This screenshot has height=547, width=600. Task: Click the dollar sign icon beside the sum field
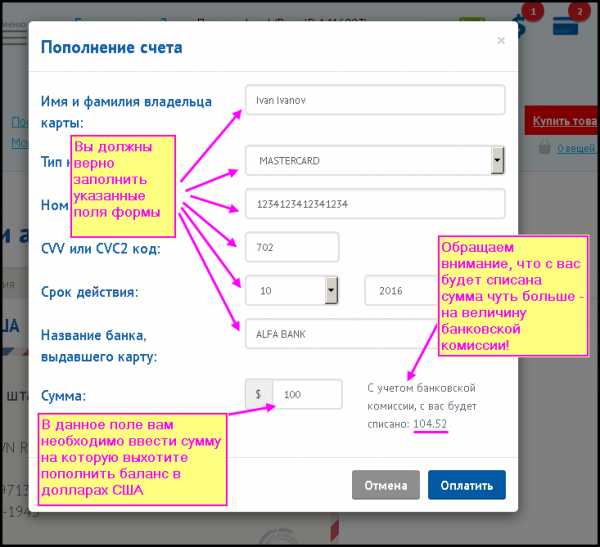258,395
